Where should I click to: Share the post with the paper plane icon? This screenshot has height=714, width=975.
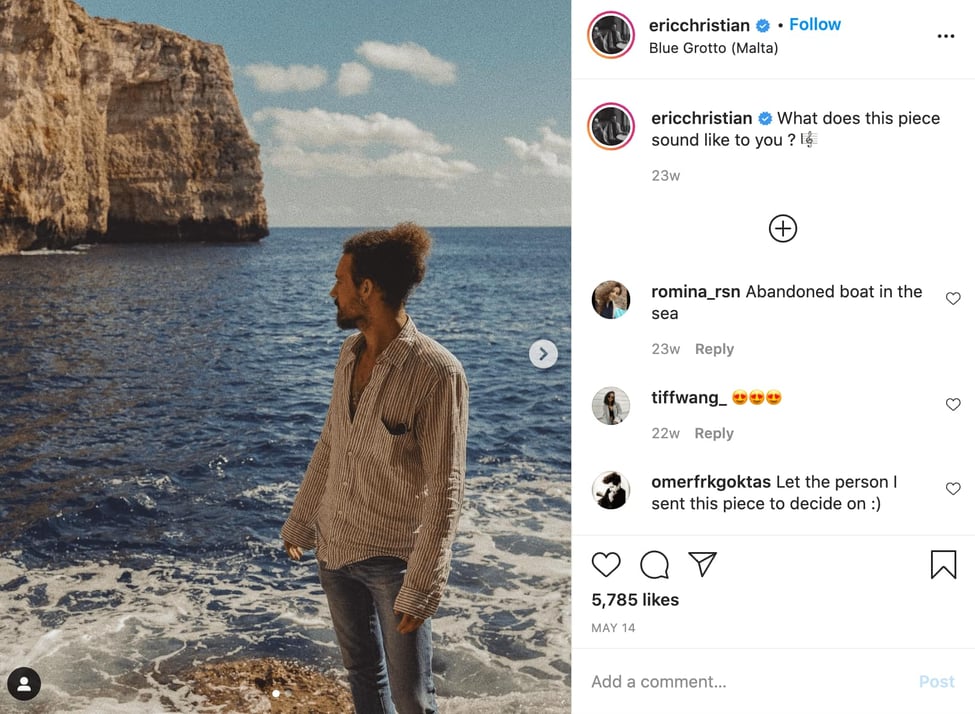coord(702,565)
